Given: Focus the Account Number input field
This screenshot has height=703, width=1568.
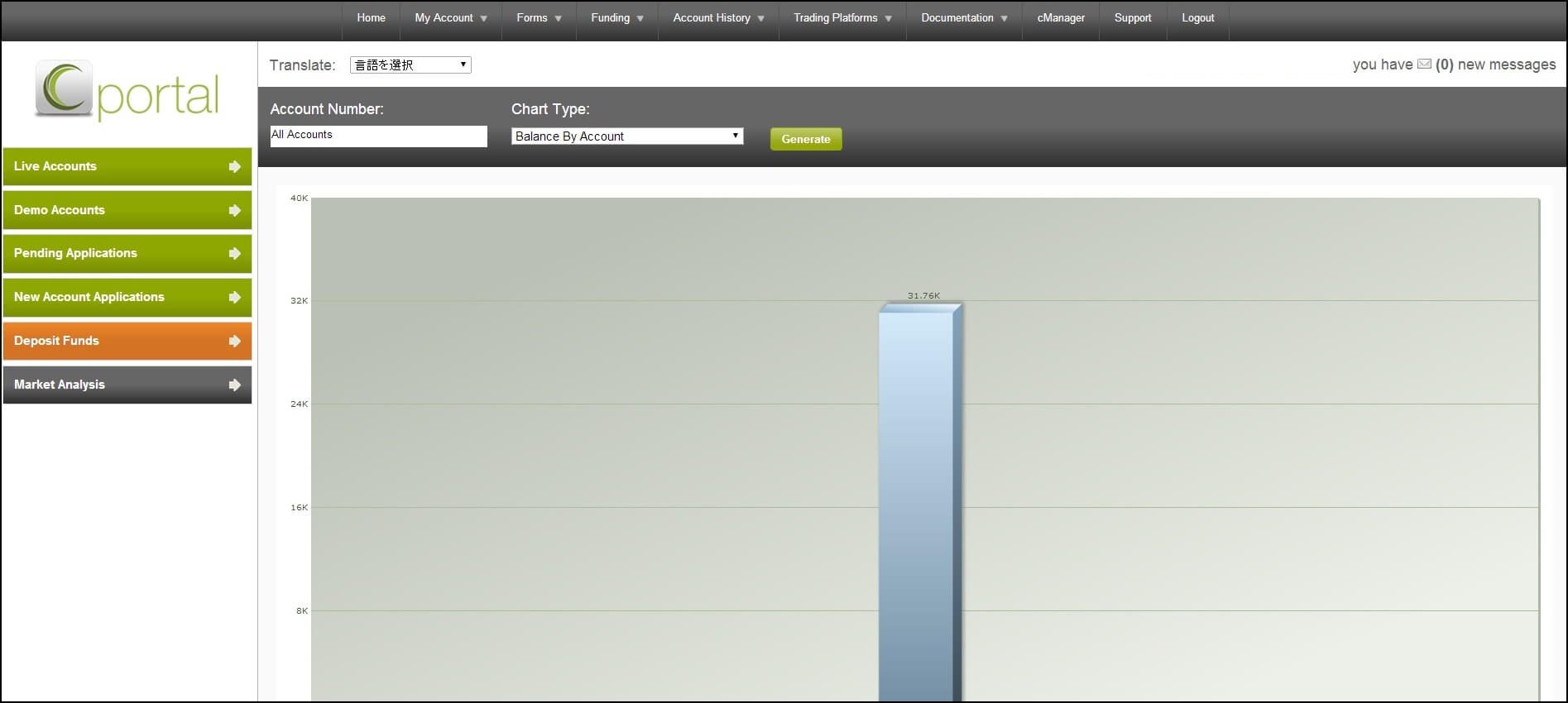Looking at the screenshot, I should click(x=379, y=136).
